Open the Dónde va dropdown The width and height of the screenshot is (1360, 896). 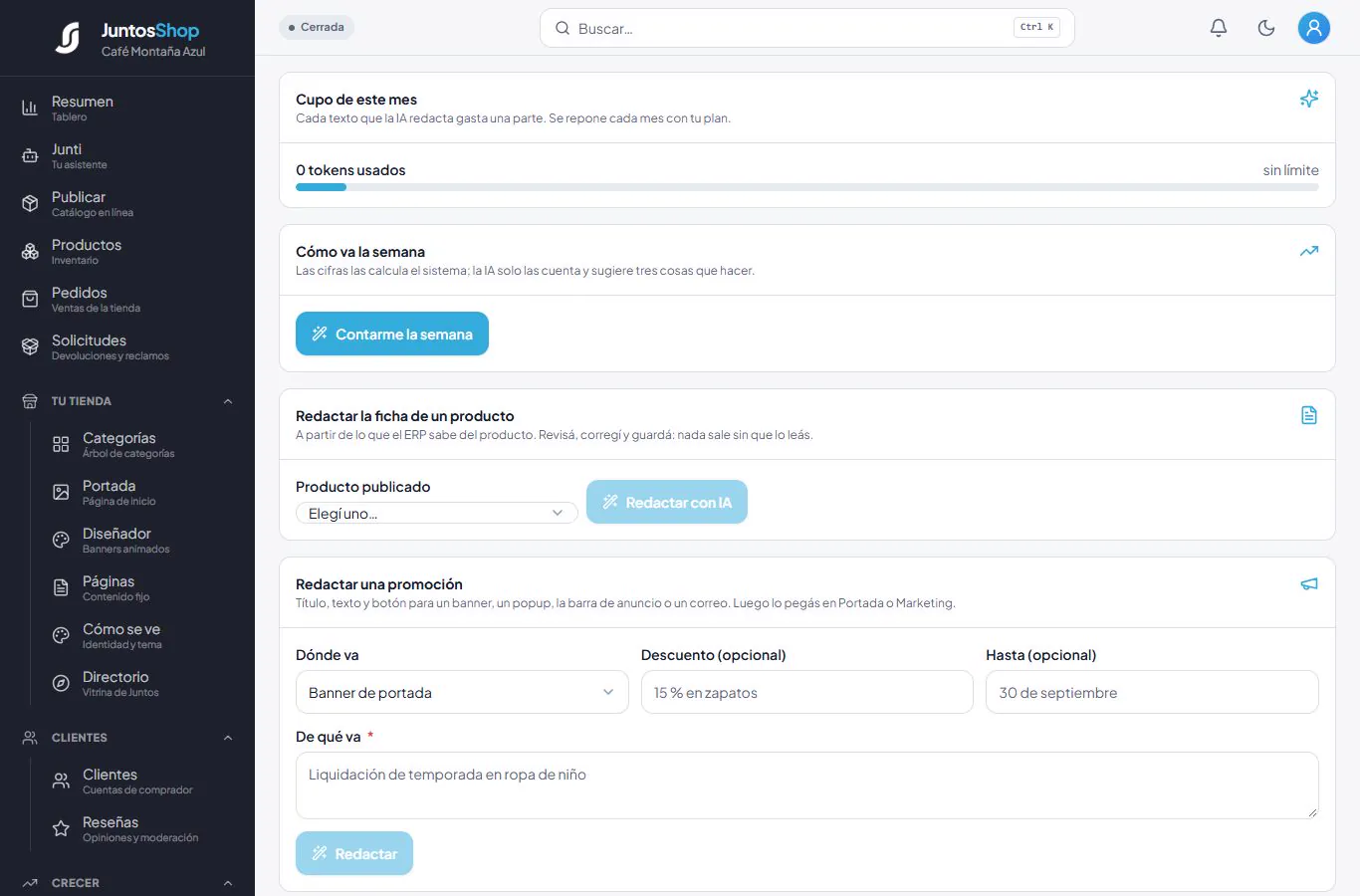point(462,692)
